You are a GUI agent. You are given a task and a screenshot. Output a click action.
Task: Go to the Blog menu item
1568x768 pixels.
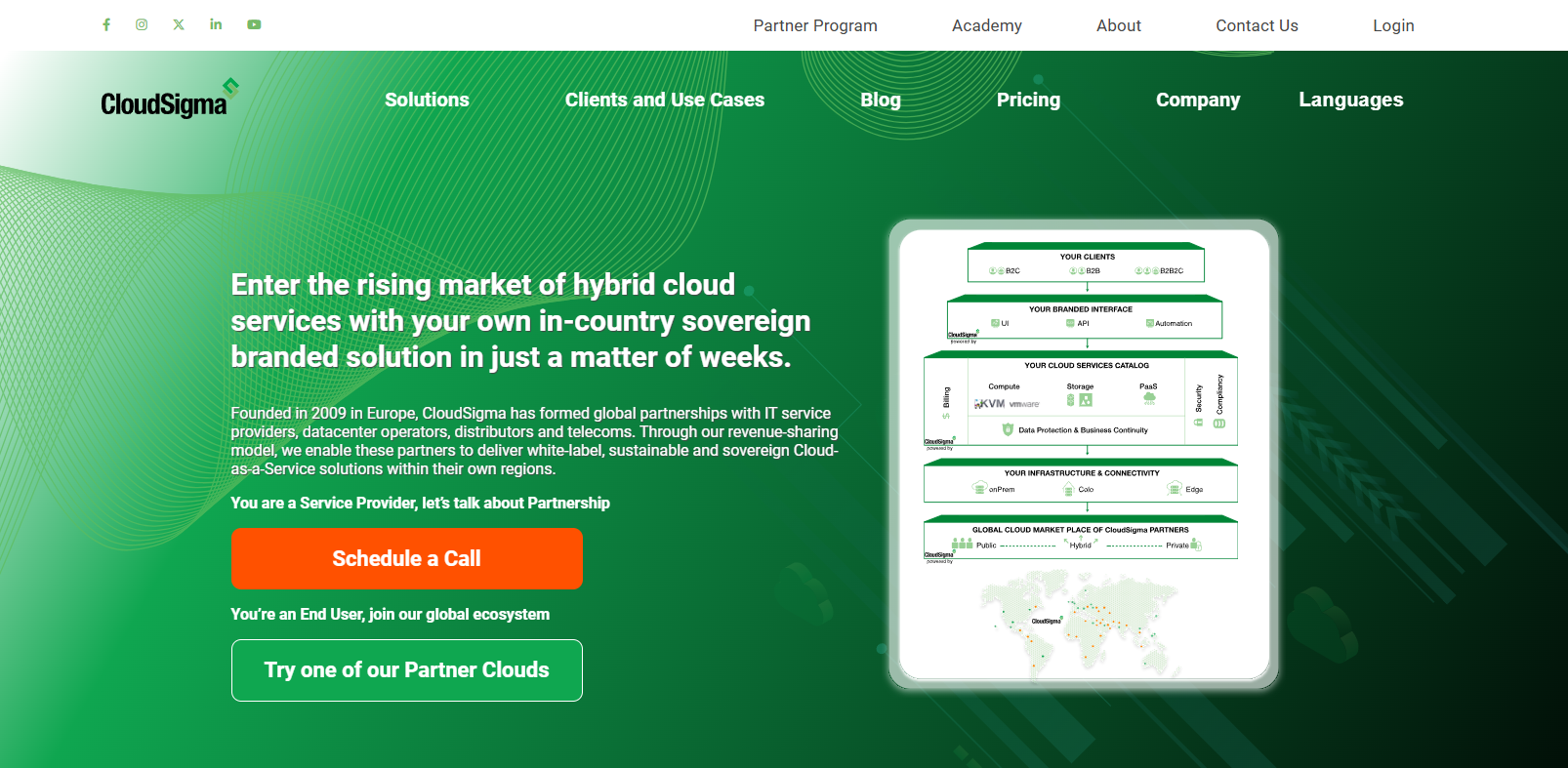pos(881,100)
